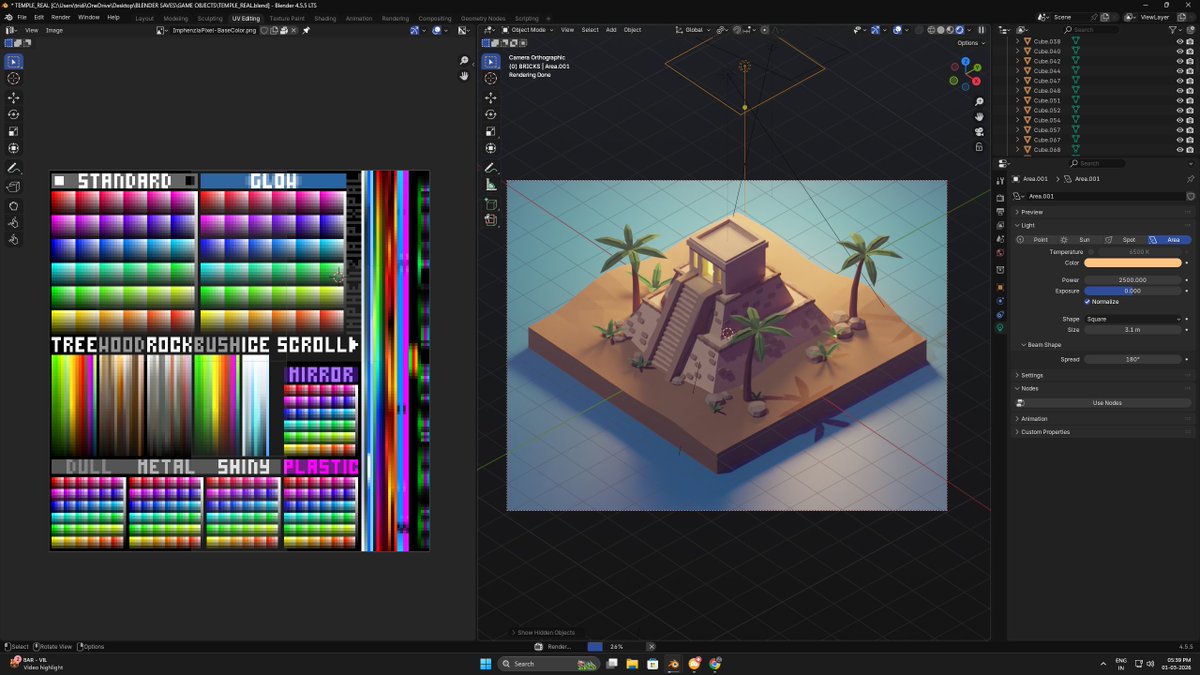
Task: Pick the Rip Region tool in UV editor
Action: (x=14, y=187)
